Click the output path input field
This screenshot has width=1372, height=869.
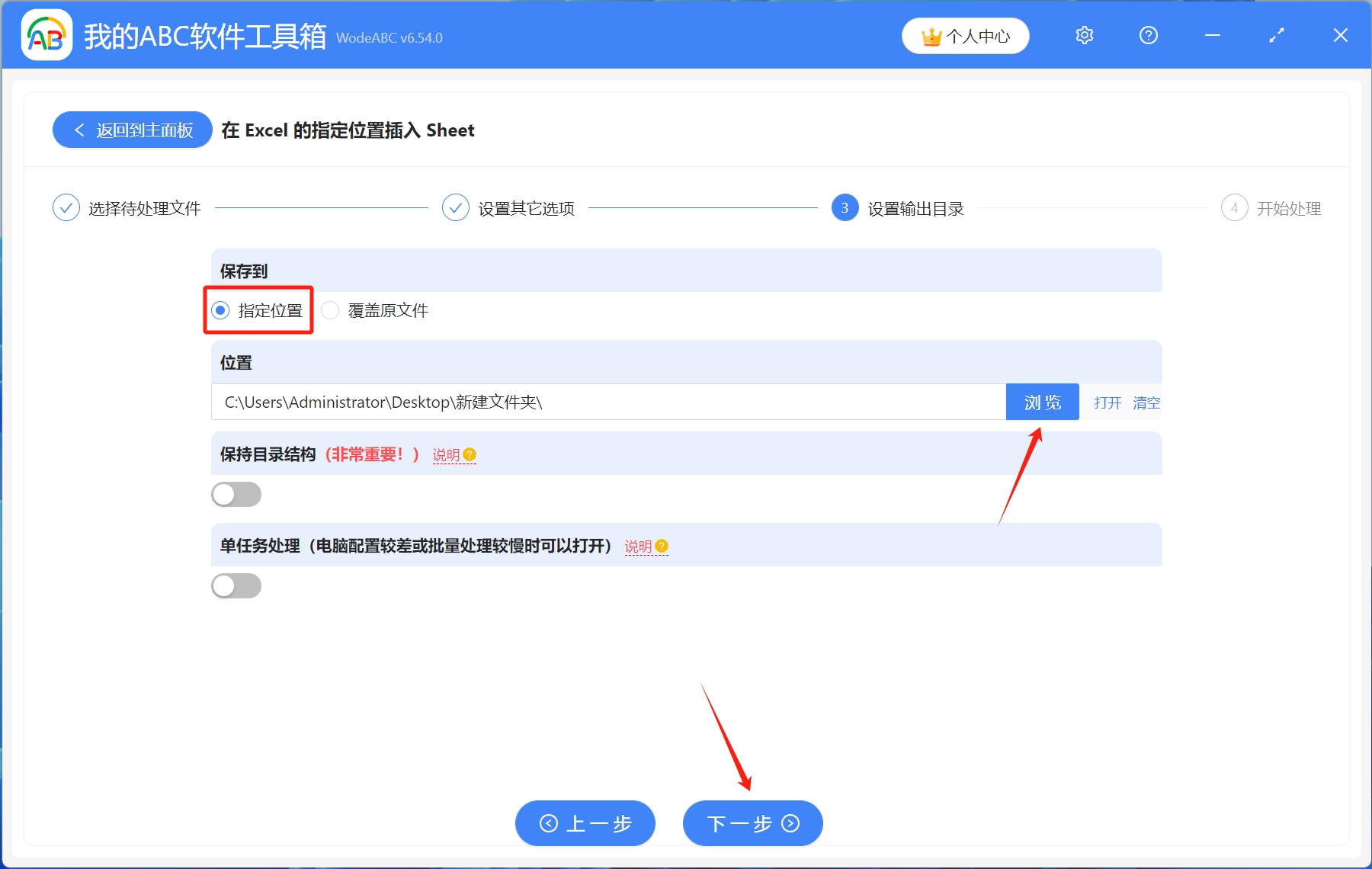(608, 402)
